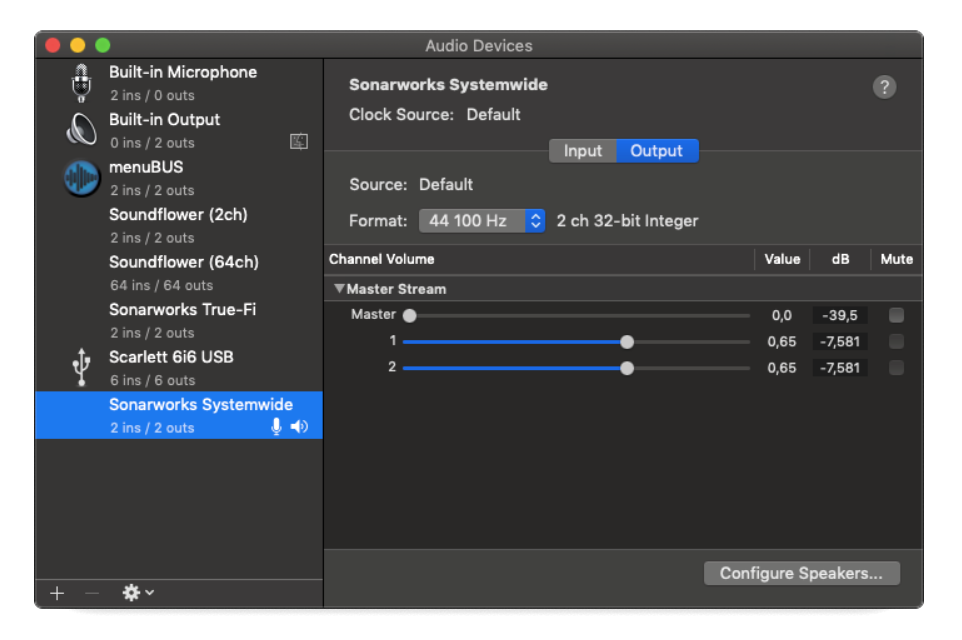Select Soundflower (2ch) in device list
The width and height of the screenshot is (962, 640).
[x=179, y=226]
